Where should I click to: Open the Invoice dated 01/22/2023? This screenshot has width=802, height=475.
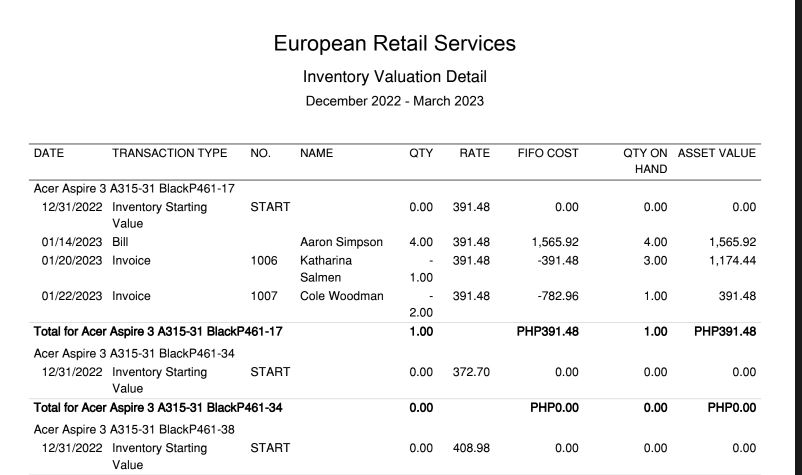(129, 296)
